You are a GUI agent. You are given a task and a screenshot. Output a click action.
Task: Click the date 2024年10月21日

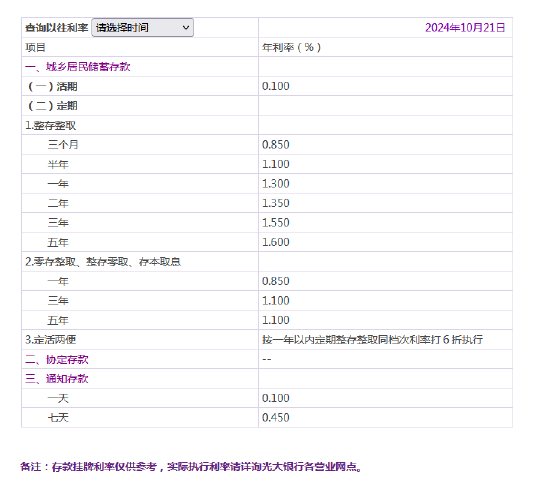(465, 28)
